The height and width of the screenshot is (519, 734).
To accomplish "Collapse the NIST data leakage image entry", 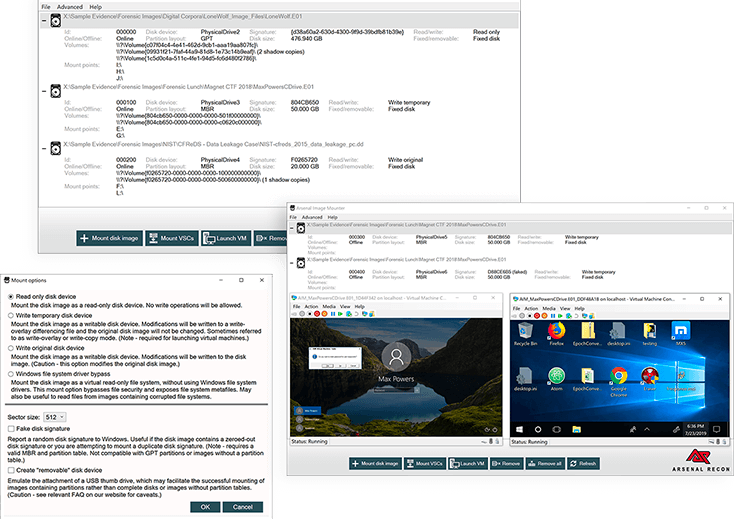I will coord(44,148).
